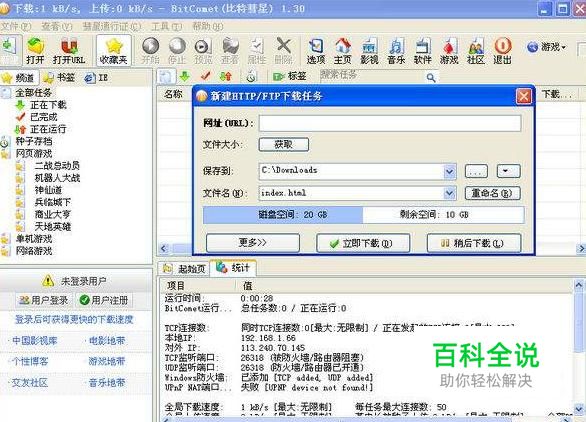Viewport: 586px width, 422px height.
Task: Select 机器人大战 in the tree
Action: click(57, 178)
